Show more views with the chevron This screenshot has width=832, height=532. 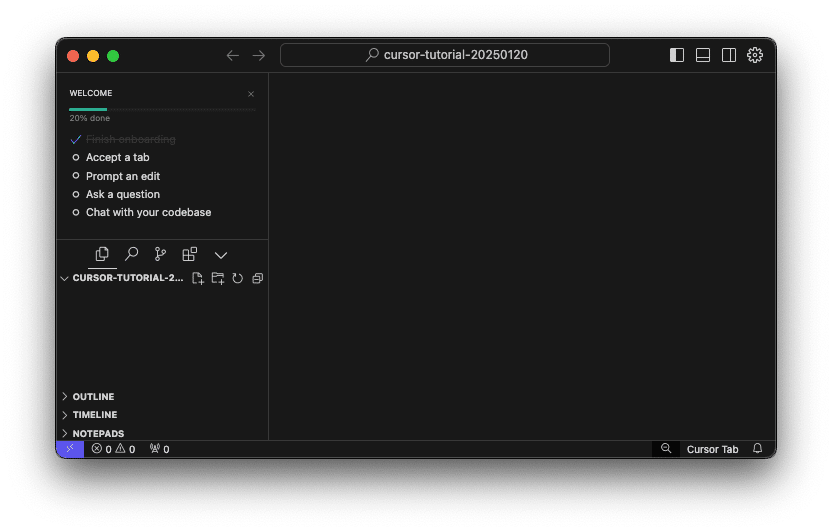click(221, 256)
